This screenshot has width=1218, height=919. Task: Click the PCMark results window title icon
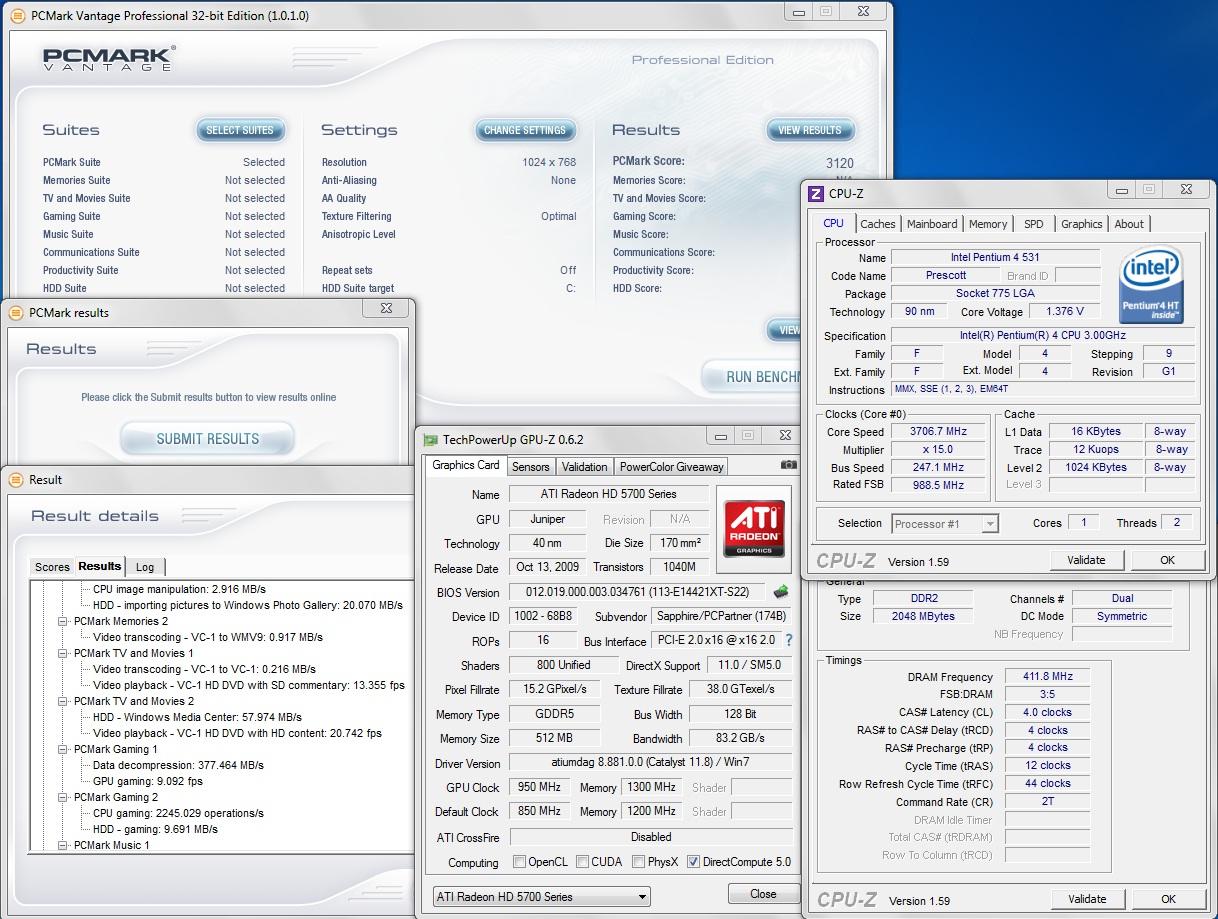point(16,312)
